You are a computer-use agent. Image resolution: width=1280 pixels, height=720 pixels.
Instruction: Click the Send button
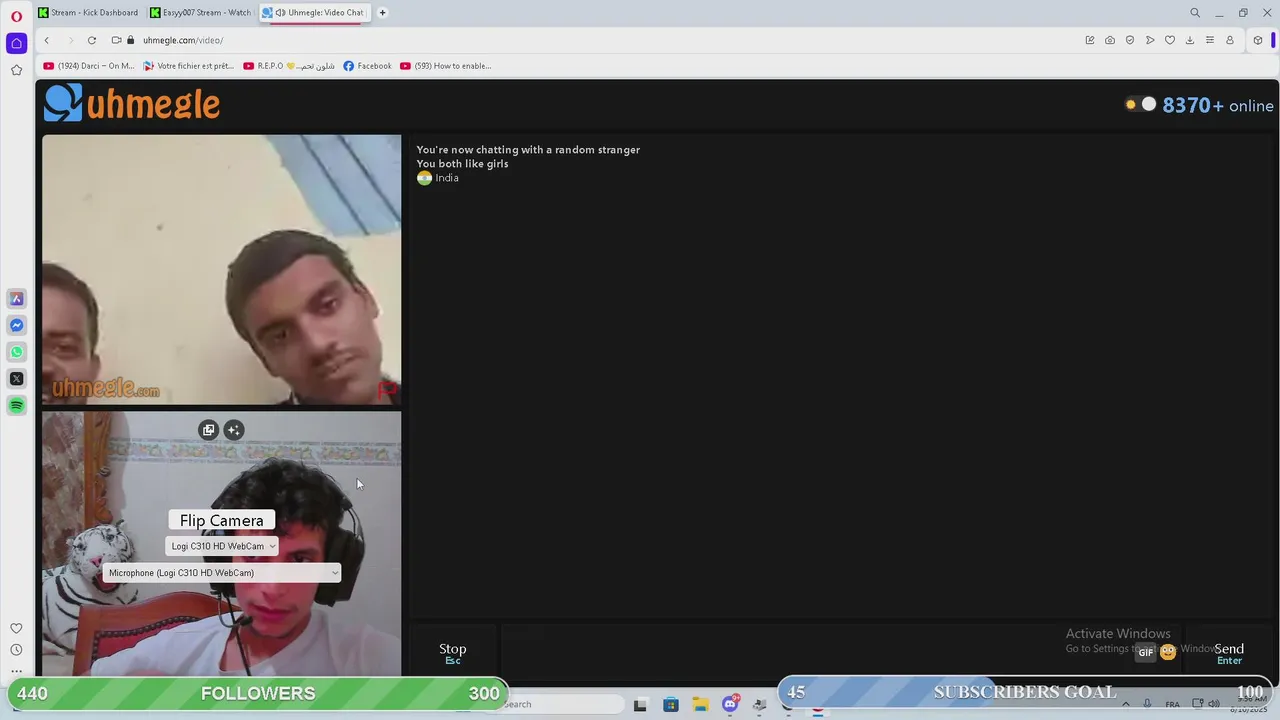1229,652
